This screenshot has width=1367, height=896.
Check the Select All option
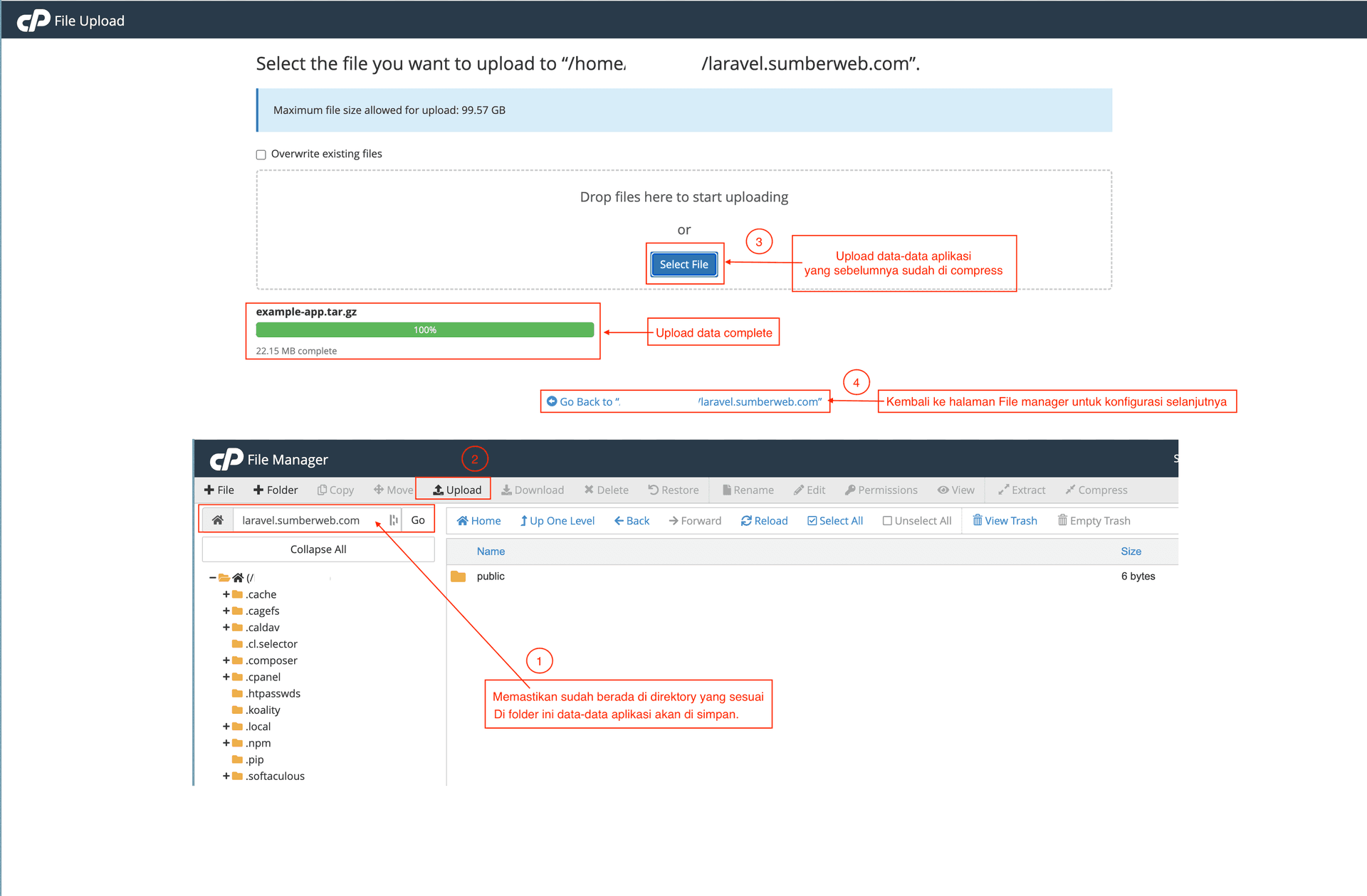(x=812, y=521)
